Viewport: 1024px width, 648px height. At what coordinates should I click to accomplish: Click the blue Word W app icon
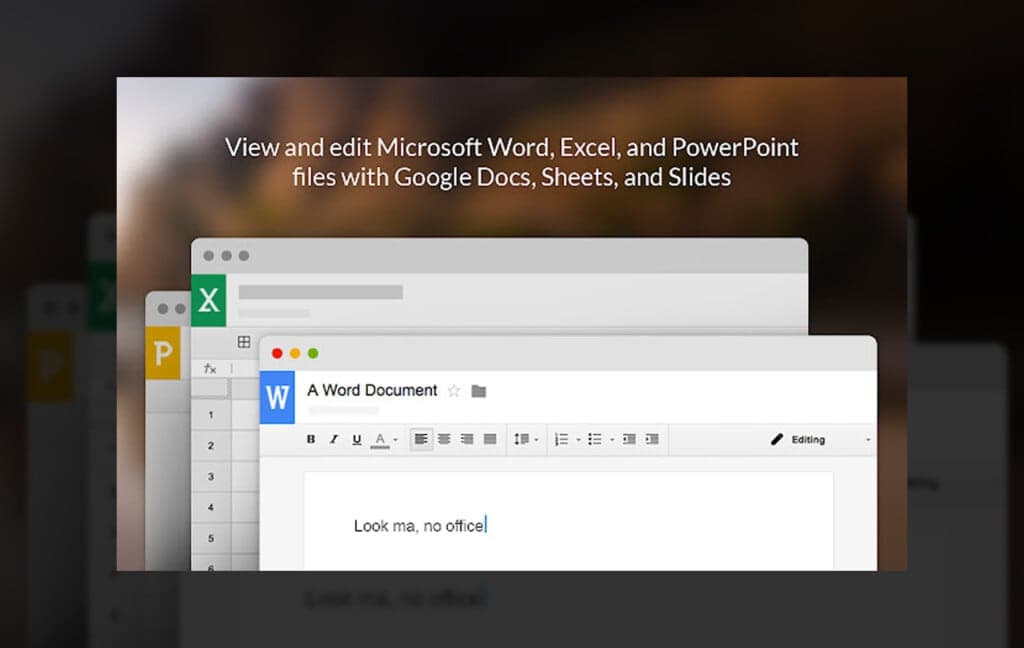click(x=278, y=397)
